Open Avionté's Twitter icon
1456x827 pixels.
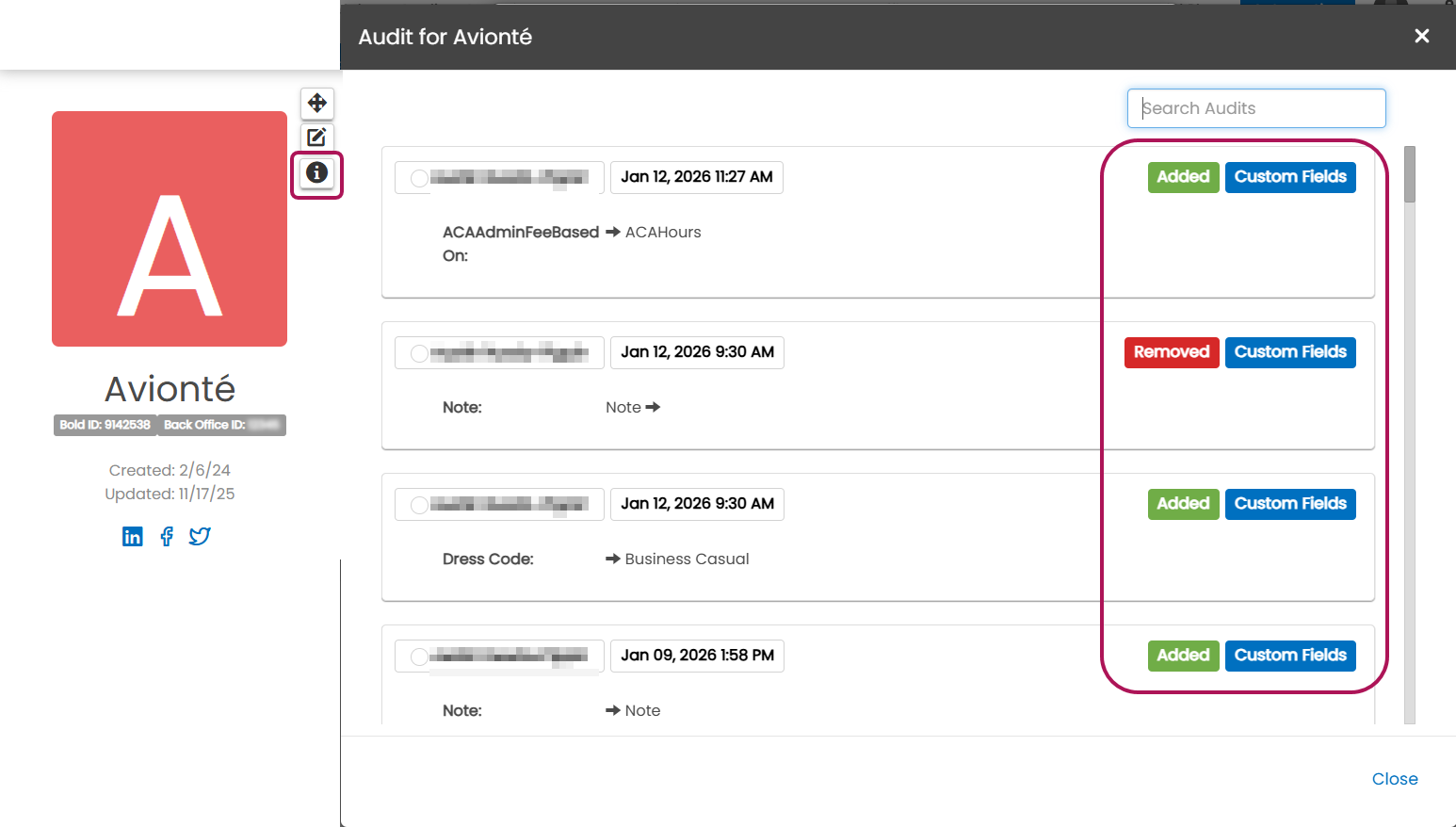200,537
